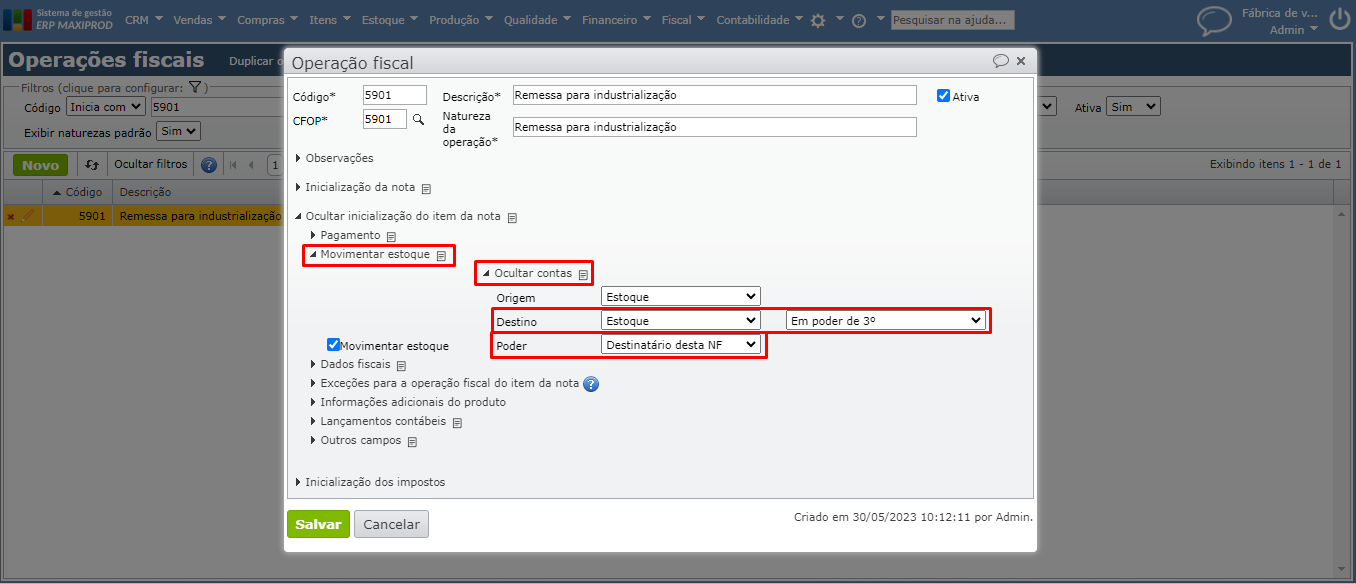1356x584 pixels.
Task: Click the Salvar button
Action: click(318, 524)
